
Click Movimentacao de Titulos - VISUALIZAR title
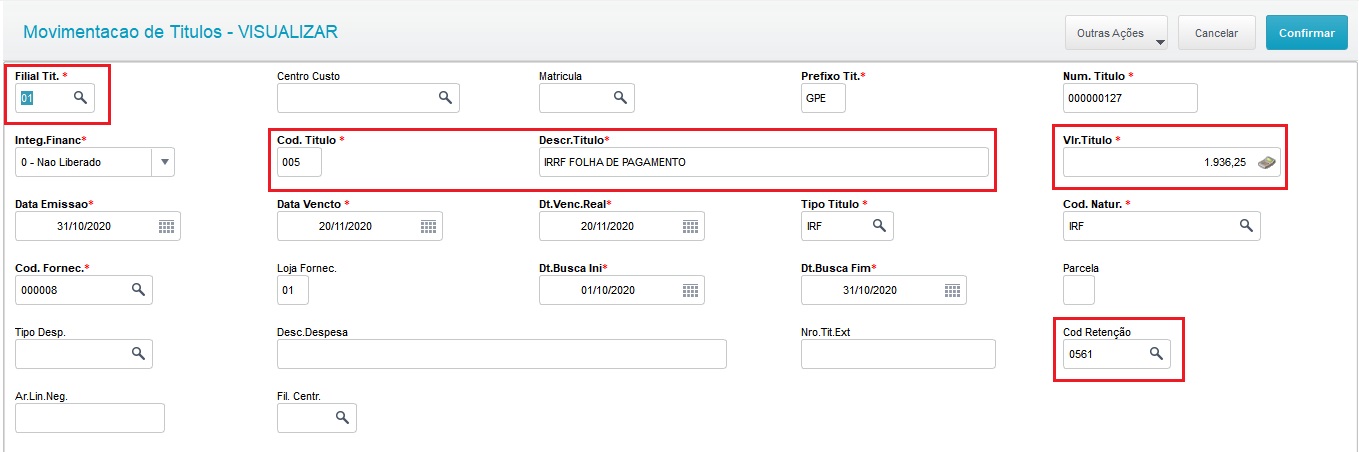pos(180,32)
